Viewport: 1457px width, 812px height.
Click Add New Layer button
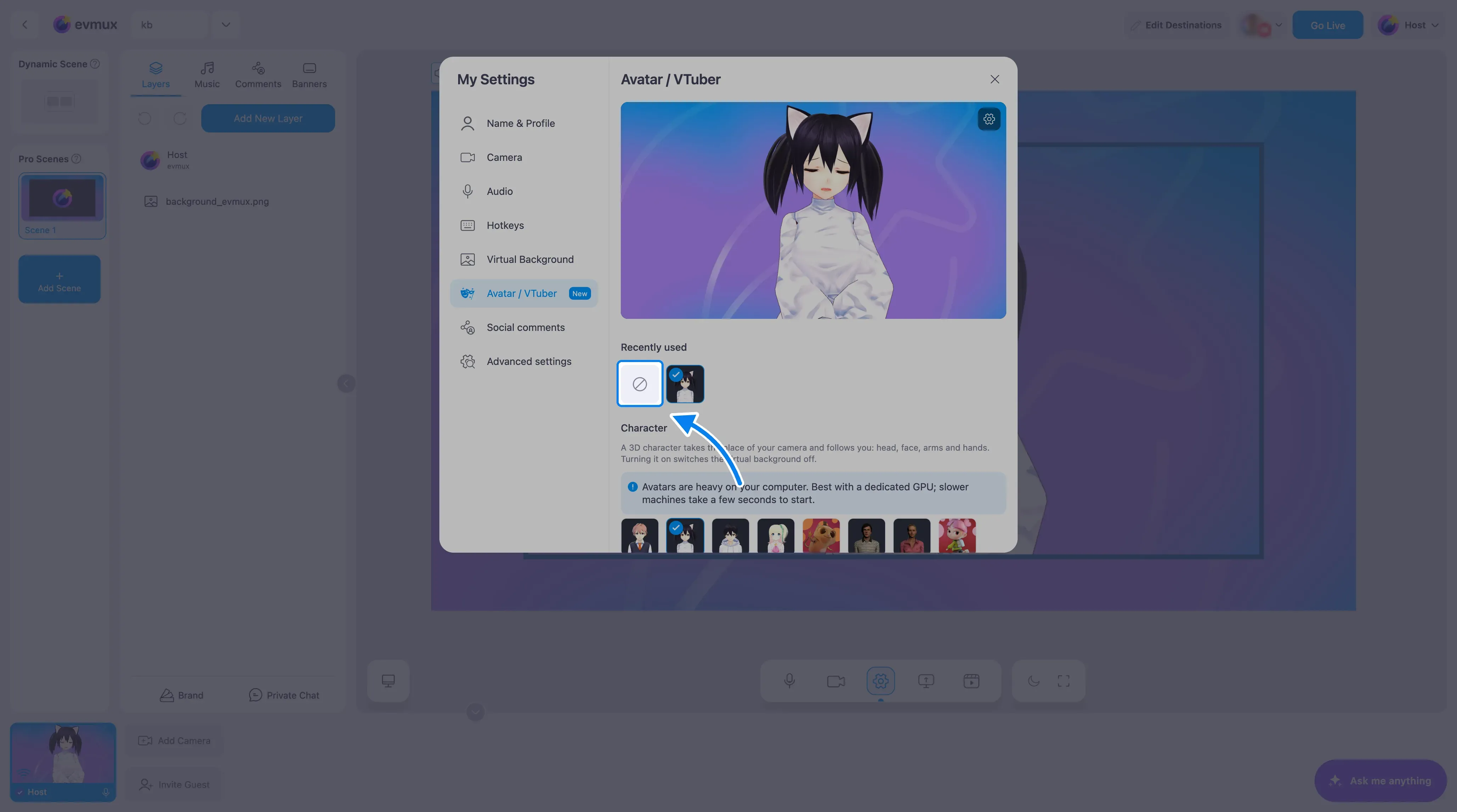(268, 118)
